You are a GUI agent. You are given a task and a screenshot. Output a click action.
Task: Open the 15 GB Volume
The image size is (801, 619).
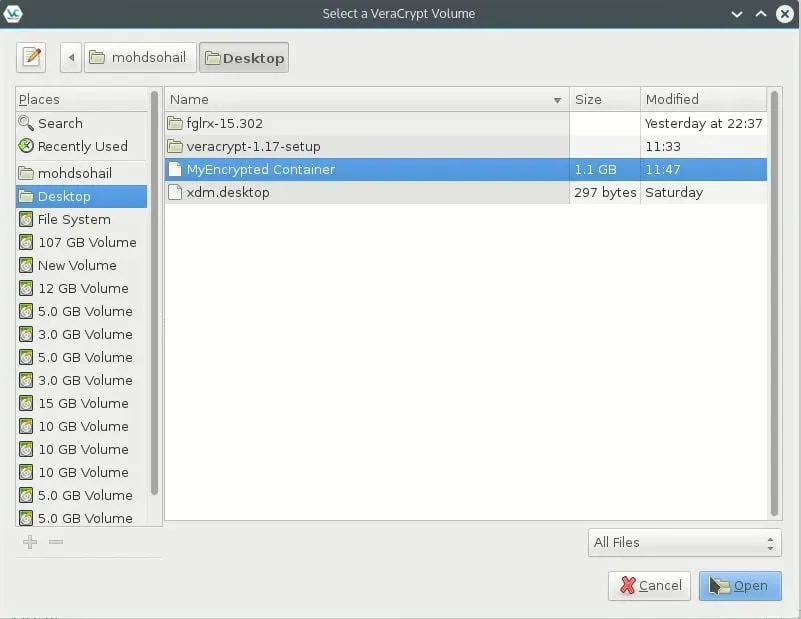click(82, 403)
